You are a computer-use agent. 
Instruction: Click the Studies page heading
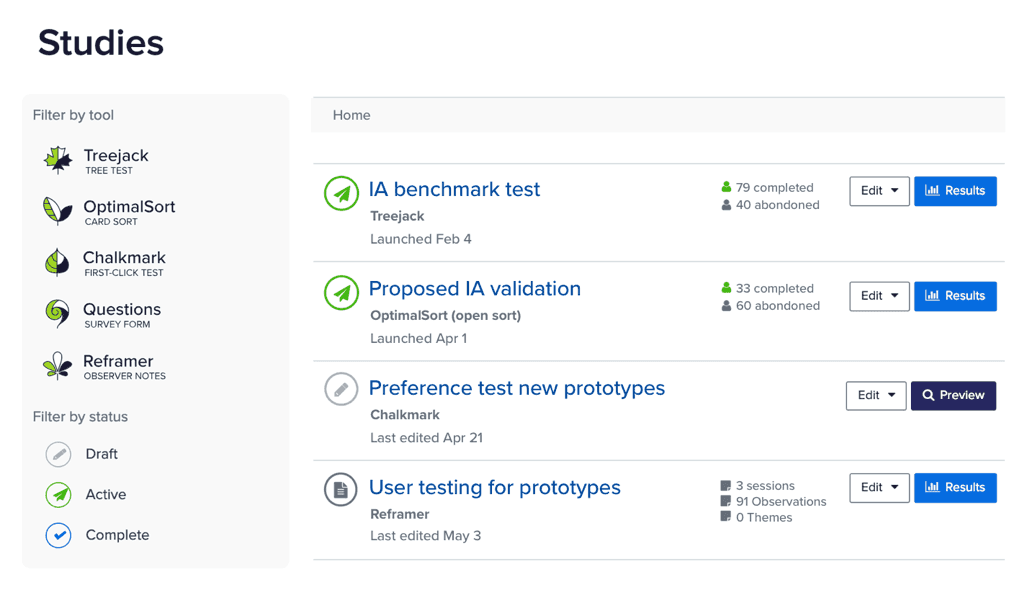(x=101, y=43)
